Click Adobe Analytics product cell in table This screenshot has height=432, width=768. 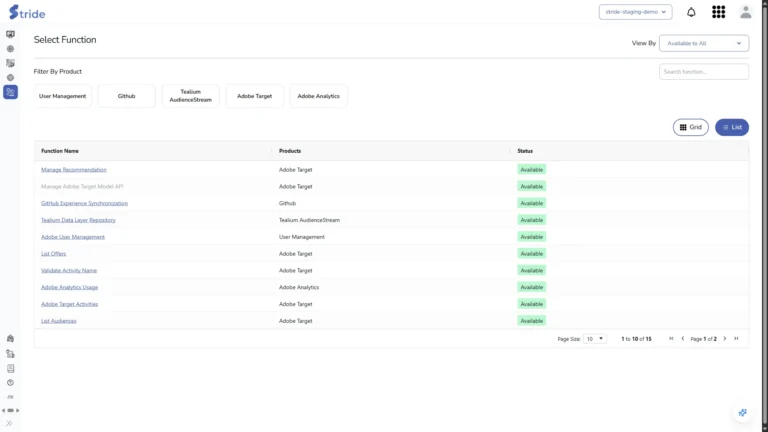(x=299, y=288)
